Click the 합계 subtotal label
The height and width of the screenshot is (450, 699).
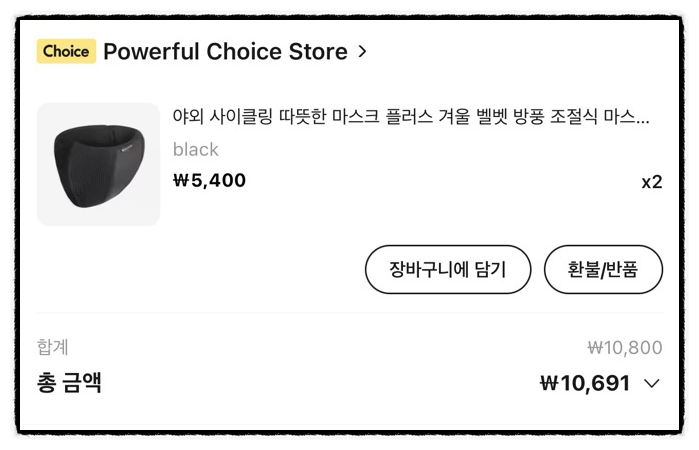pyautogui.click(x=53, y=347)
